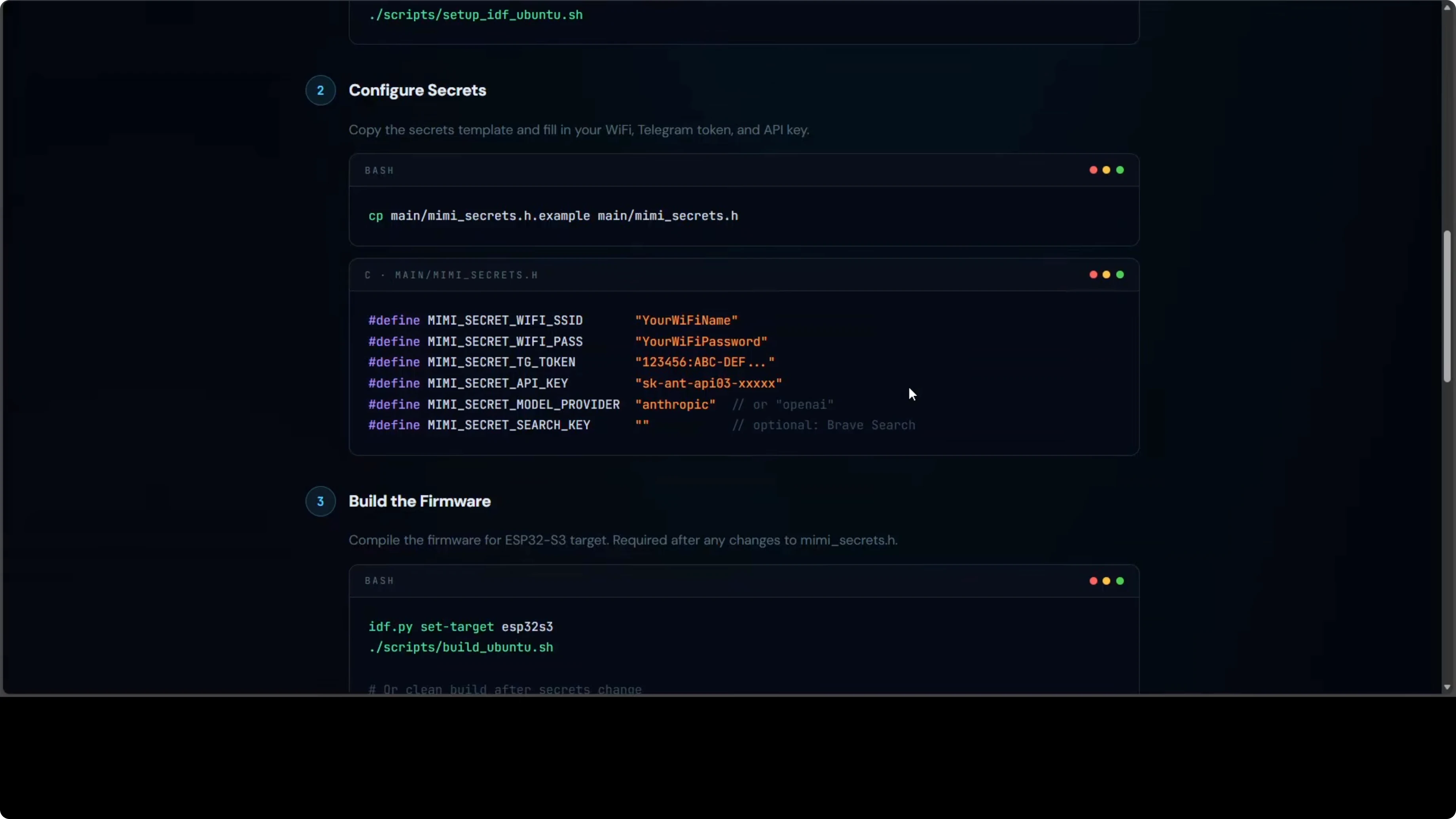Select the BASH label on the cp code block
This screenshot has width=1456, height=819.
pos(379,170)
